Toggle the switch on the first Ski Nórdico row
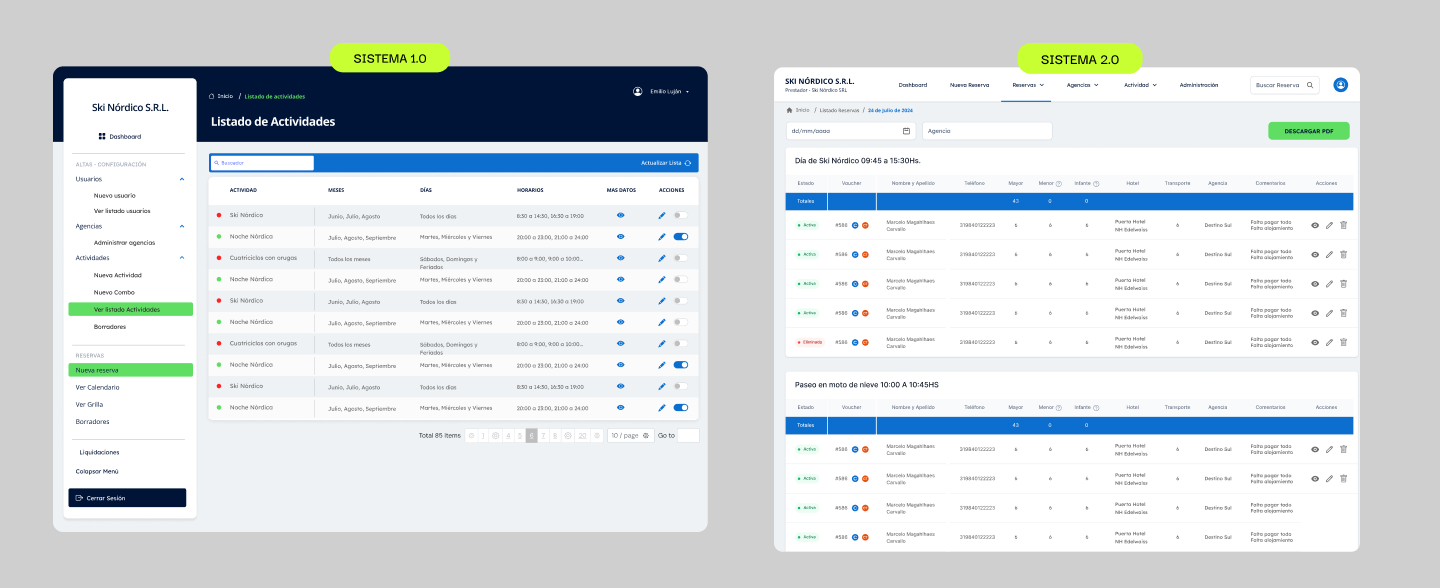Viewport: 1440px width, 588px height. point(681,215)
